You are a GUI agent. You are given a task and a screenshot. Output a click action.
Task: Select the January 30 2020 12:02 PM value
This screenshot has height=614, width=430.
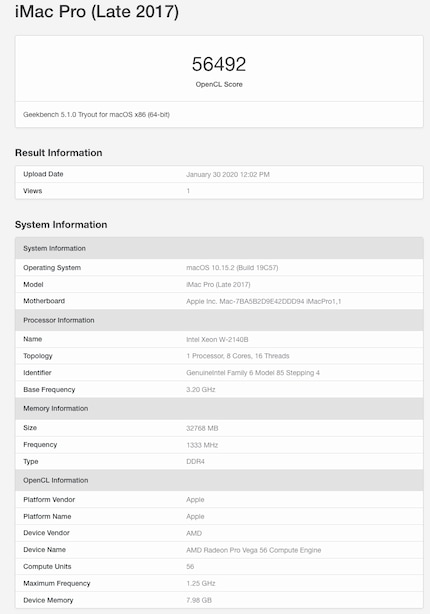[228, 175]
